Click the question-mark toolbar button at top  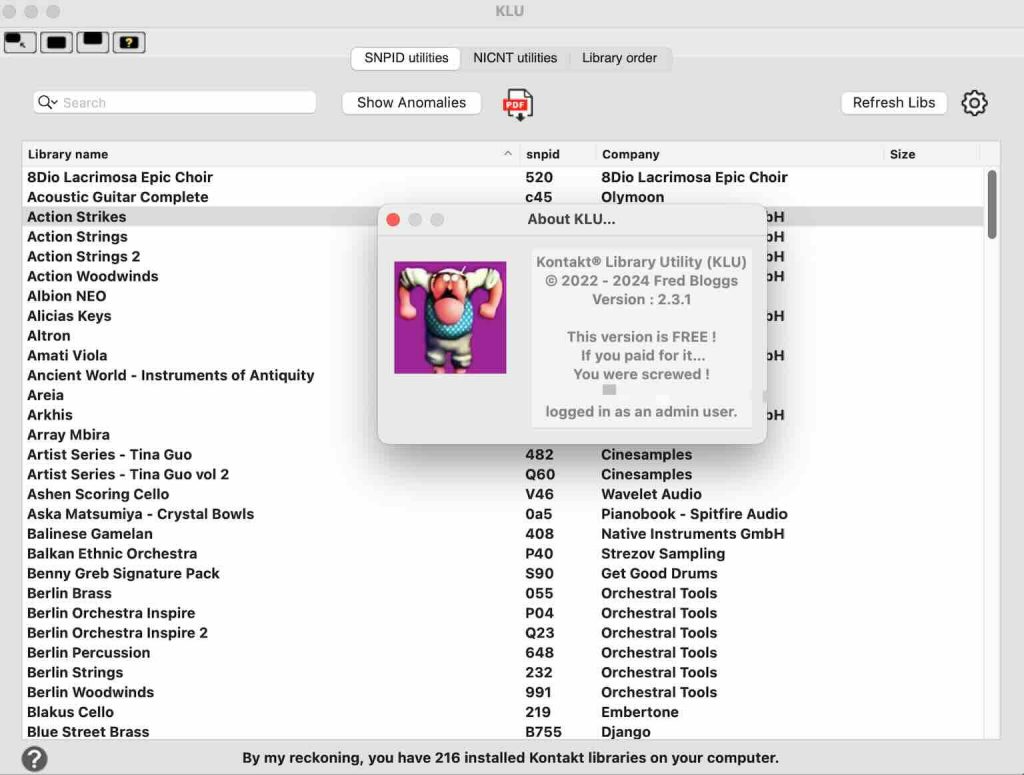tap(129, 42)
